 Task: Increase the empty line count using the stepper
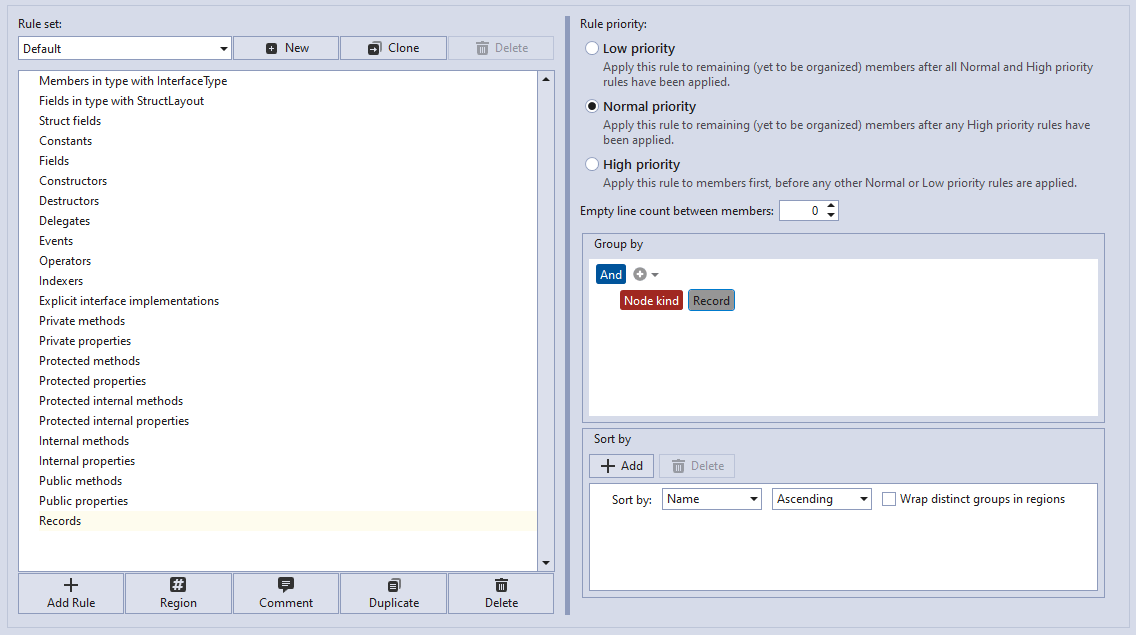tap(830, 205)
